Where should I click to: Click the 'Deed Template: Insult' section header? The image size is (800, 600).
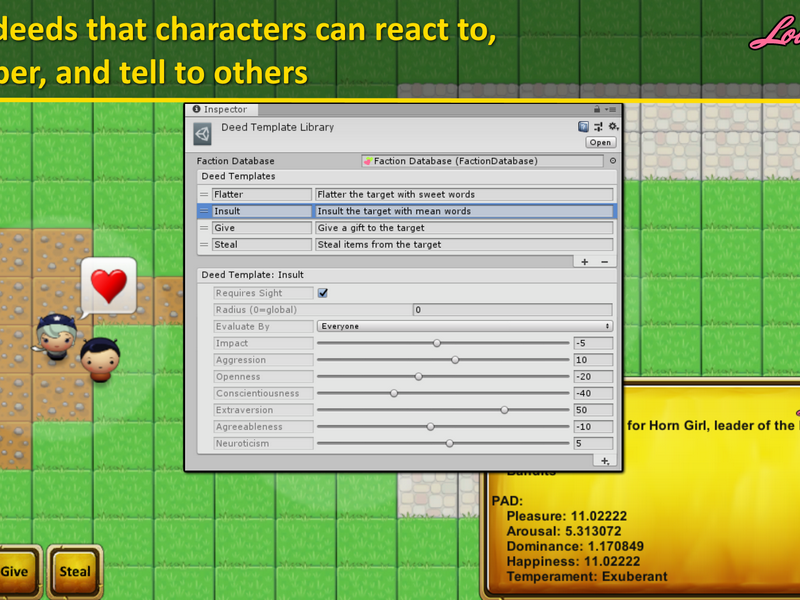pos(407,275)
